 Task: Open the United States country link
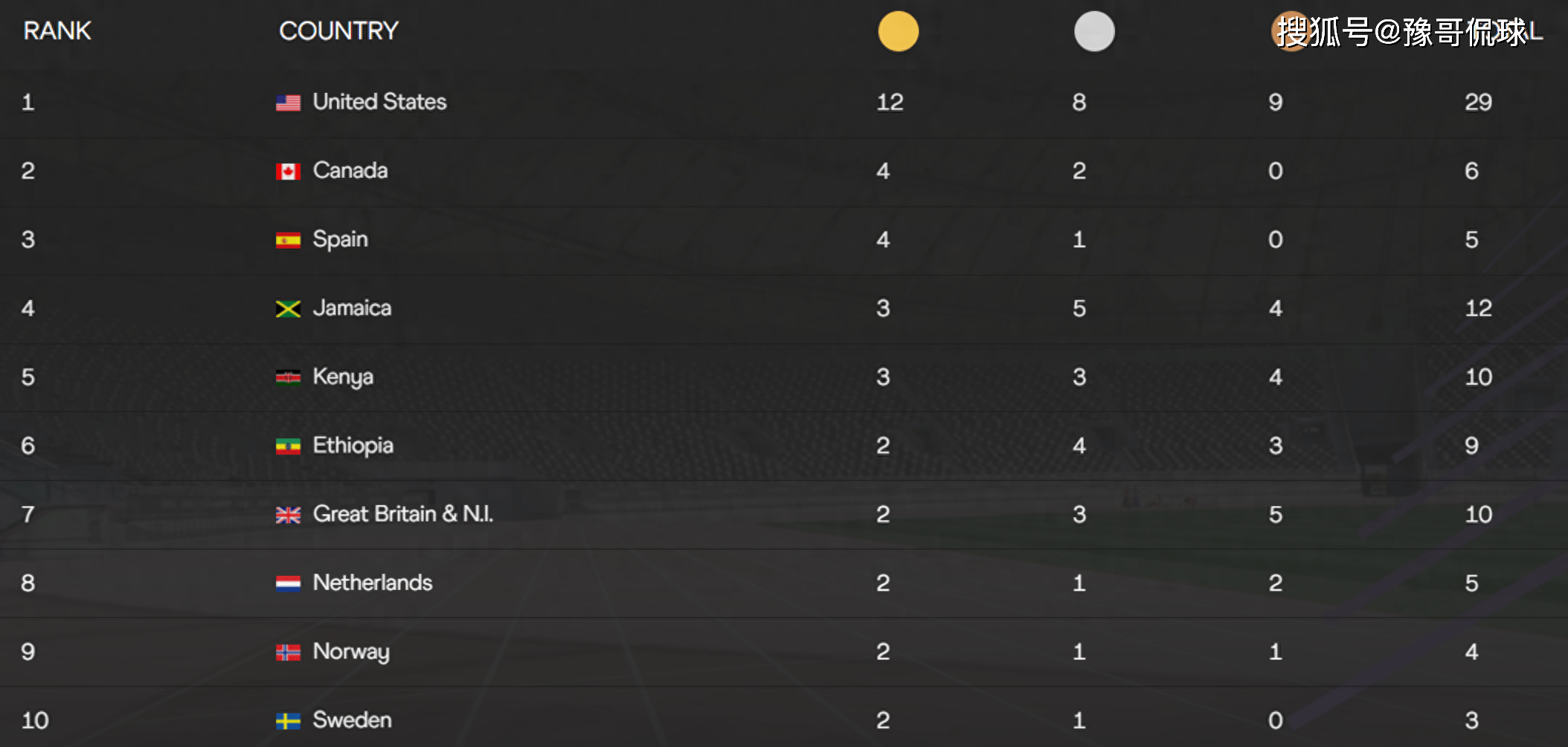[379, 102]
